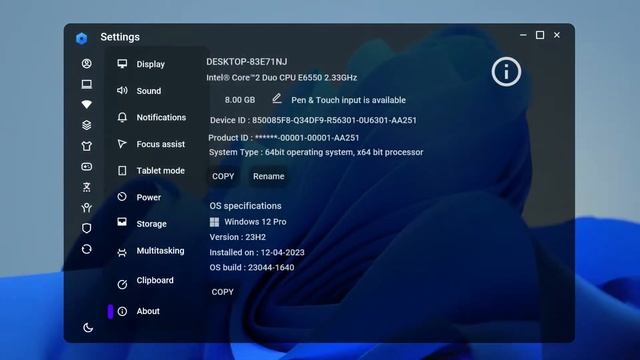Click the Windows logo next to Windows 12 Pro
Image resolution: width=640 pixels, height=360 pixels.
pyautogui.click(x=214, y=222)
